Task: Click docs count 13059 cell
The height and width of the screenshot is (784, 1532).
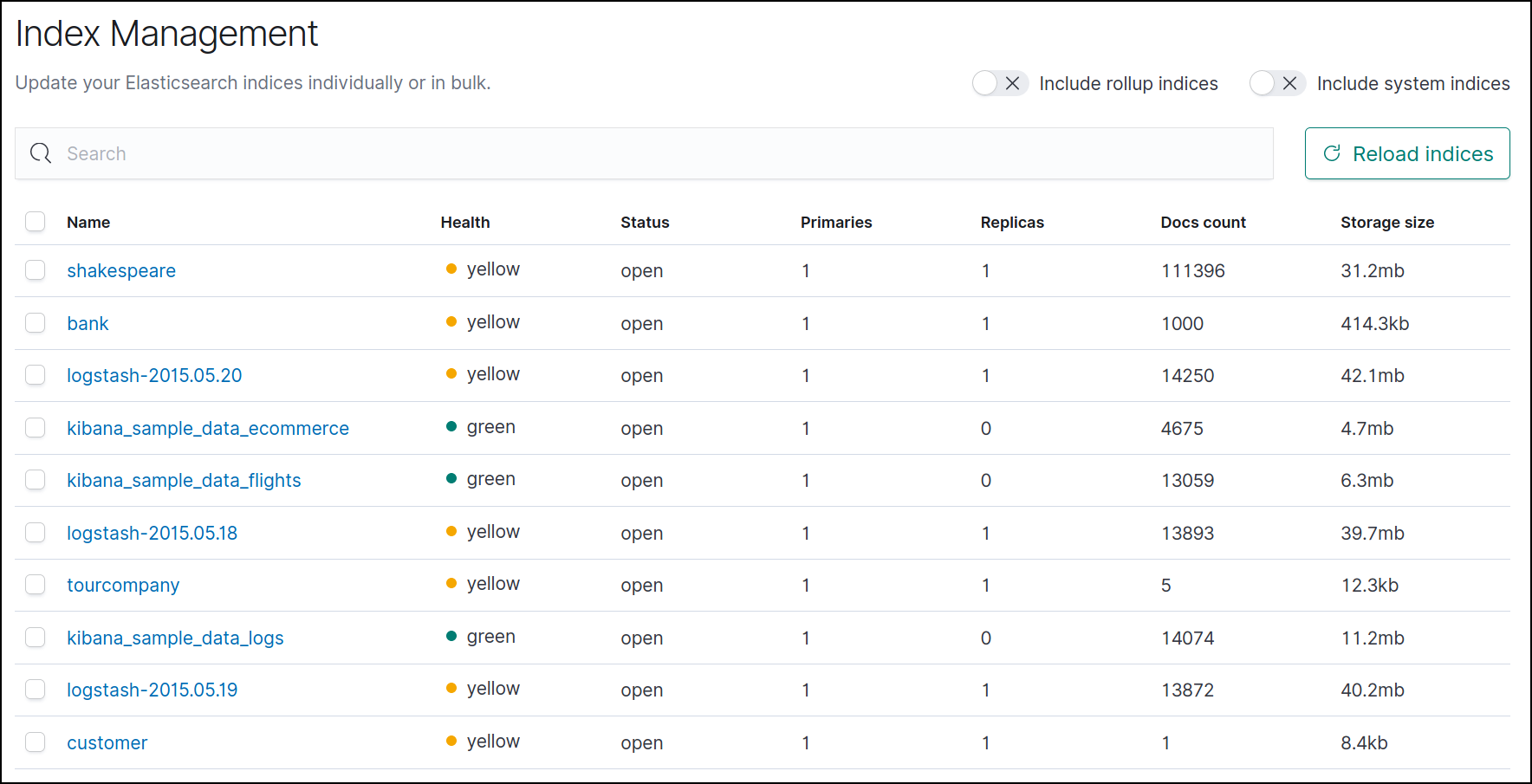Action: [1187, 480]
